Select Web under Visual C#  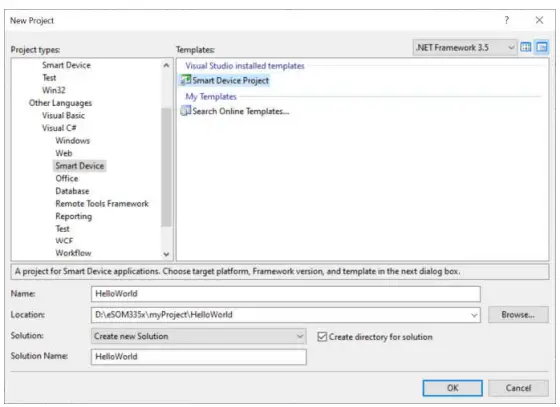[64, 153]
